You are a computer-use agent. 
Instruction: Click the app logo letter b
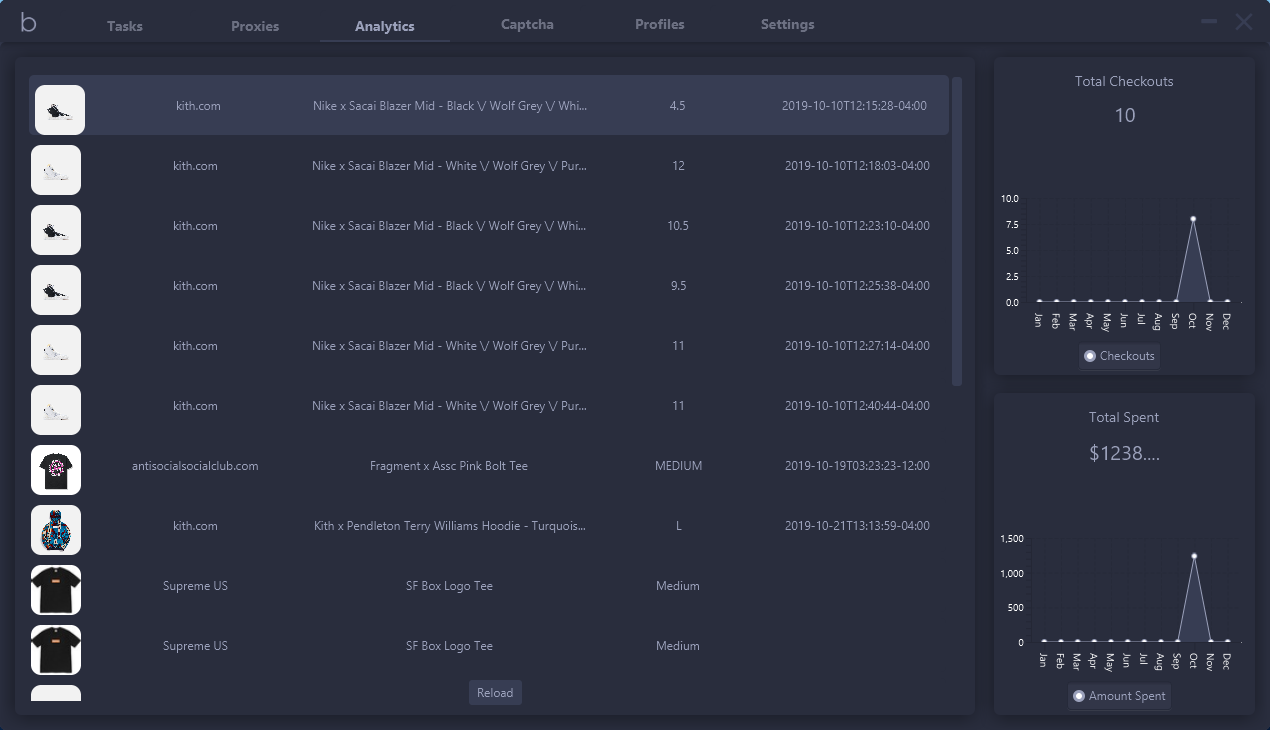(28, 22)
